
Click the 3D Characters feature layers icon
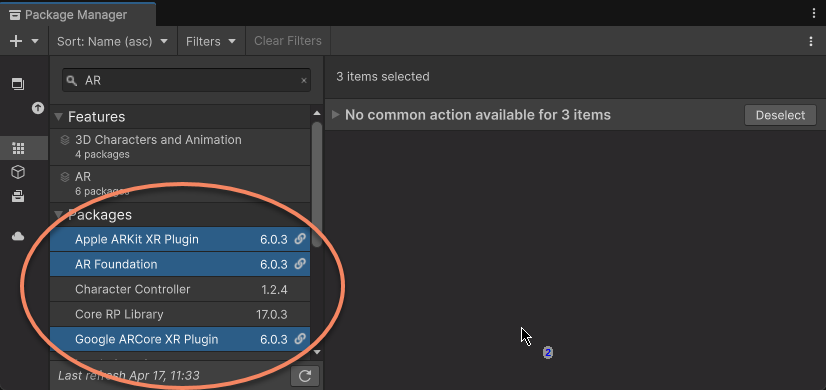(65, 140)
